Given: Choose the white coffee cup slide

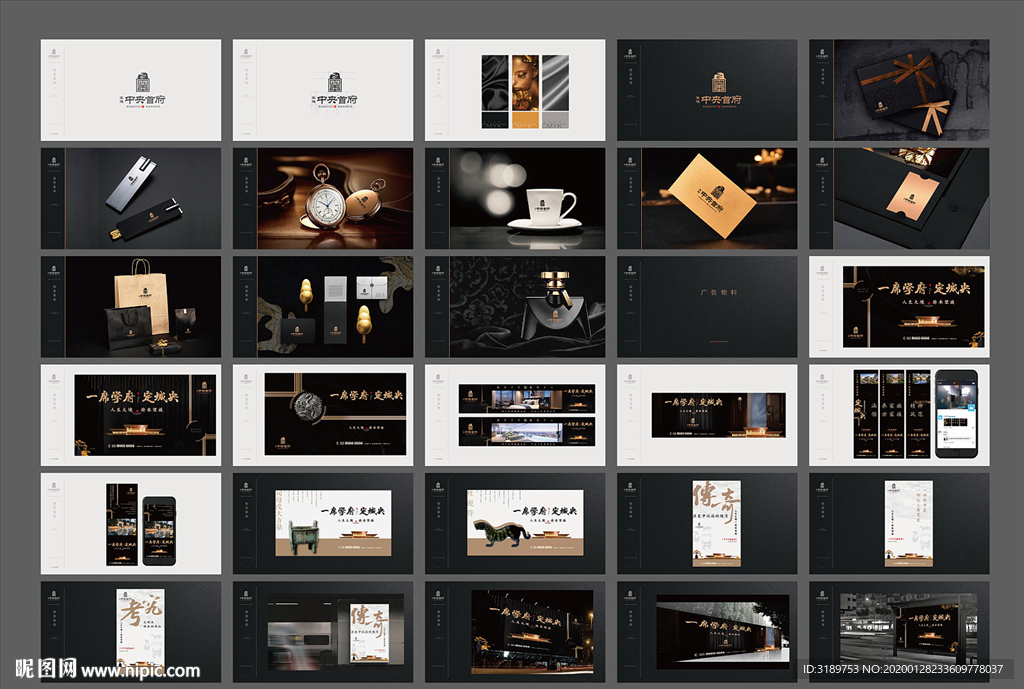Looking at the screenshot, I should pos(515,199).
